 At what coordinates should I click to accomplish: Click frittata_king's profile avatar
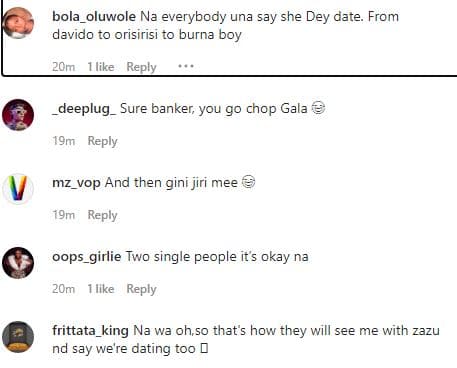click(x=18, y=337)
